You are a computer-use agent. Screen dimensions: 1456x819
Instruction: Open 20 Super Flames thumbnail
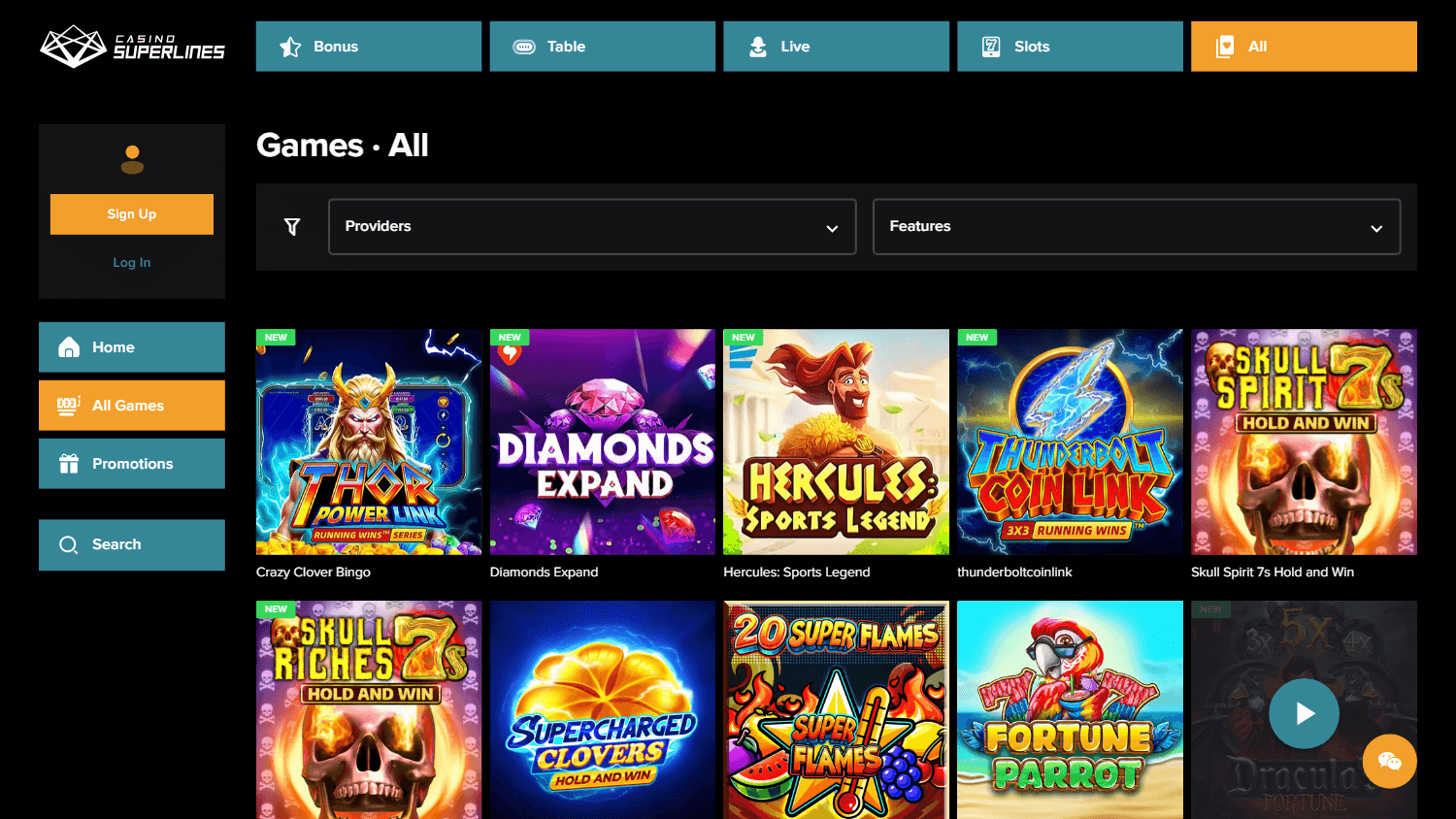pyautogui.click(x=837, y=710)
